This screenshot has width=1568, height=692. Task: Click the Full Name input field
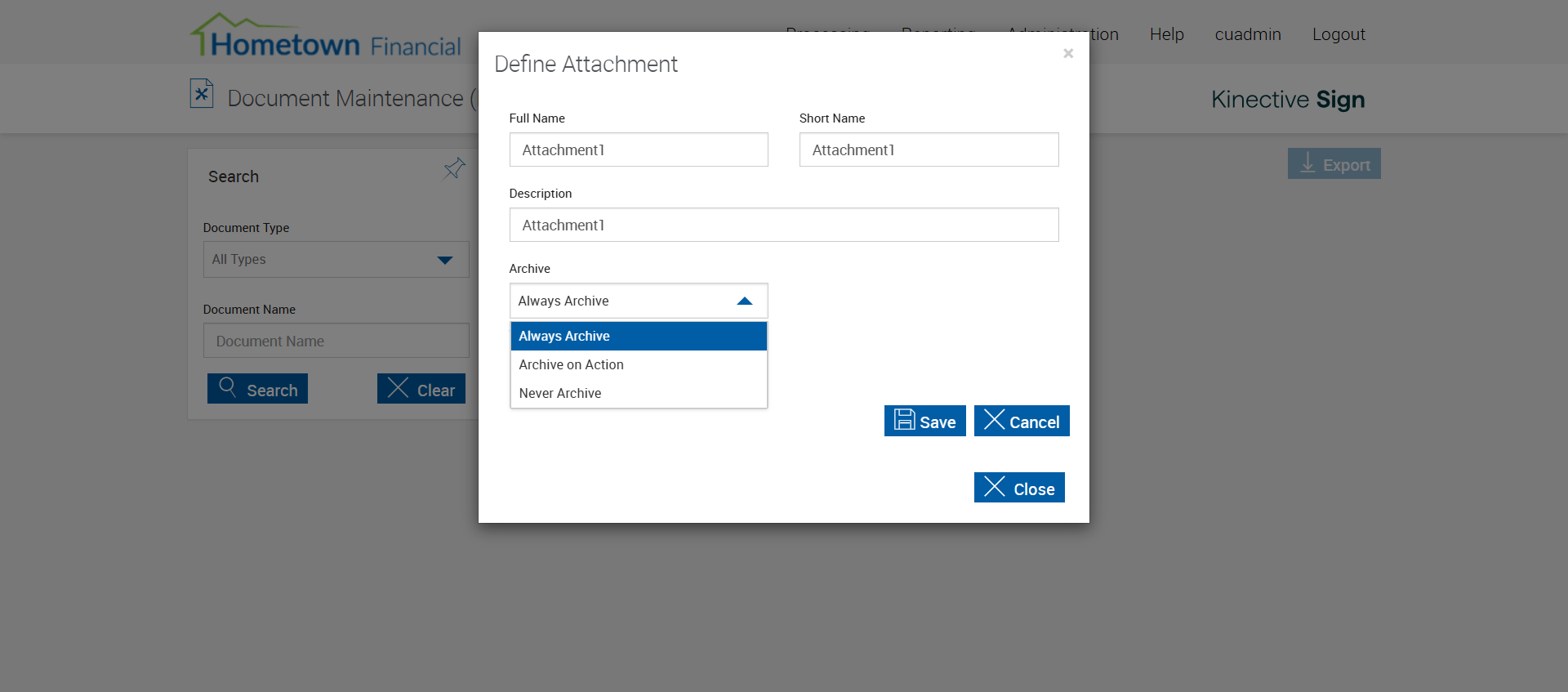coord(639,150)
